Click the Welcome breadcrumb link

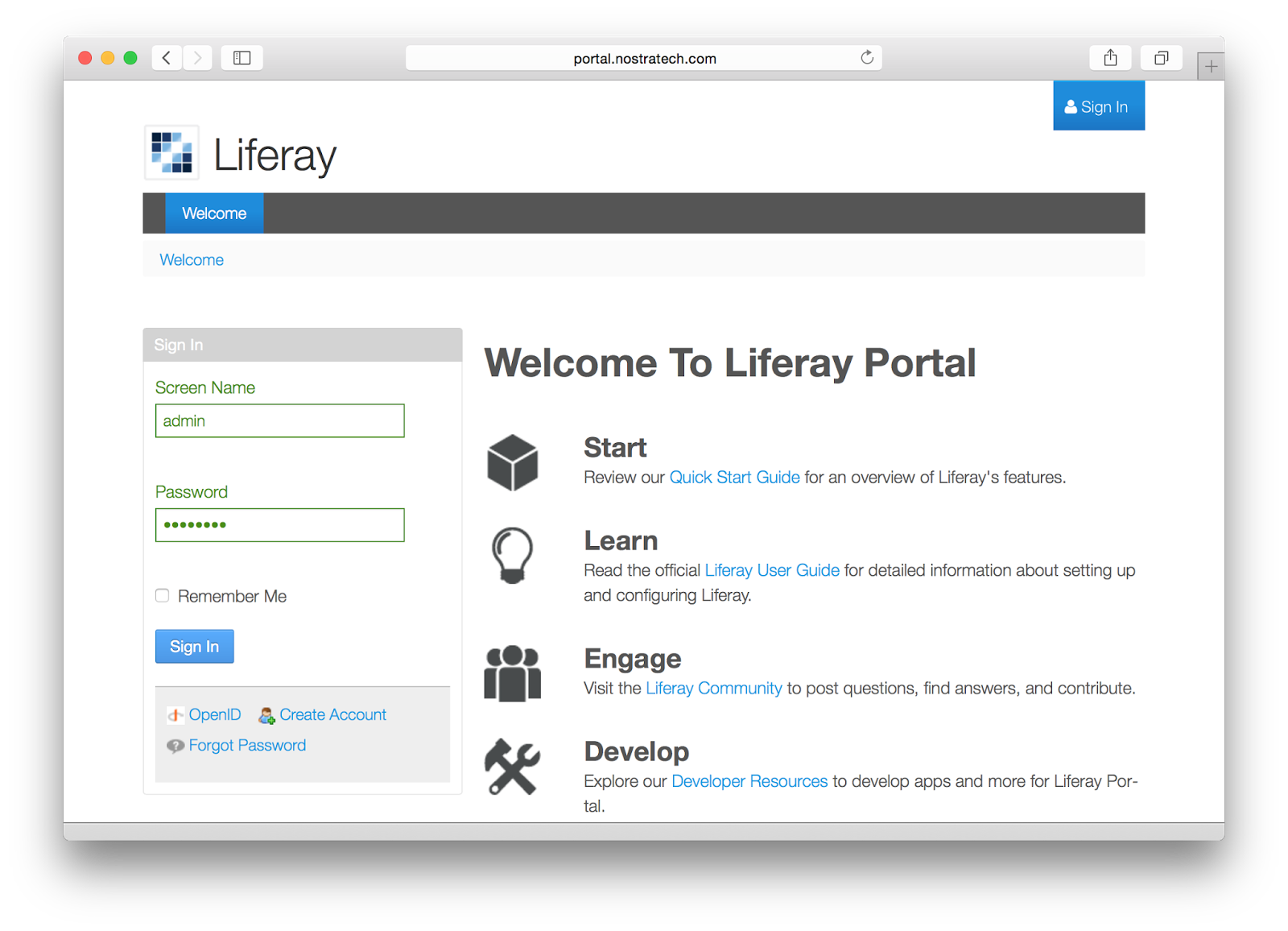[x=191, y=259]
